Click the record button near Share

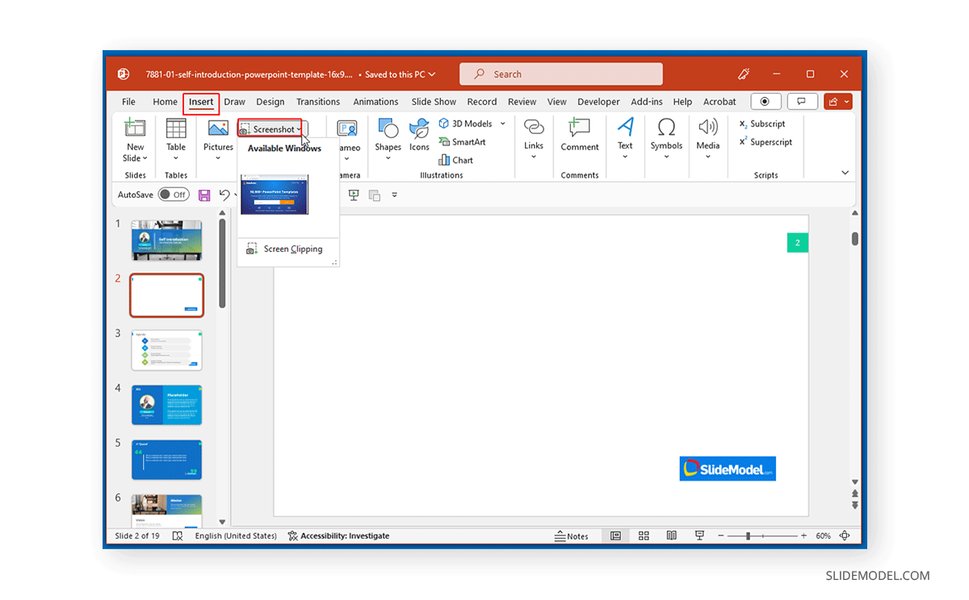pos(765,101)
